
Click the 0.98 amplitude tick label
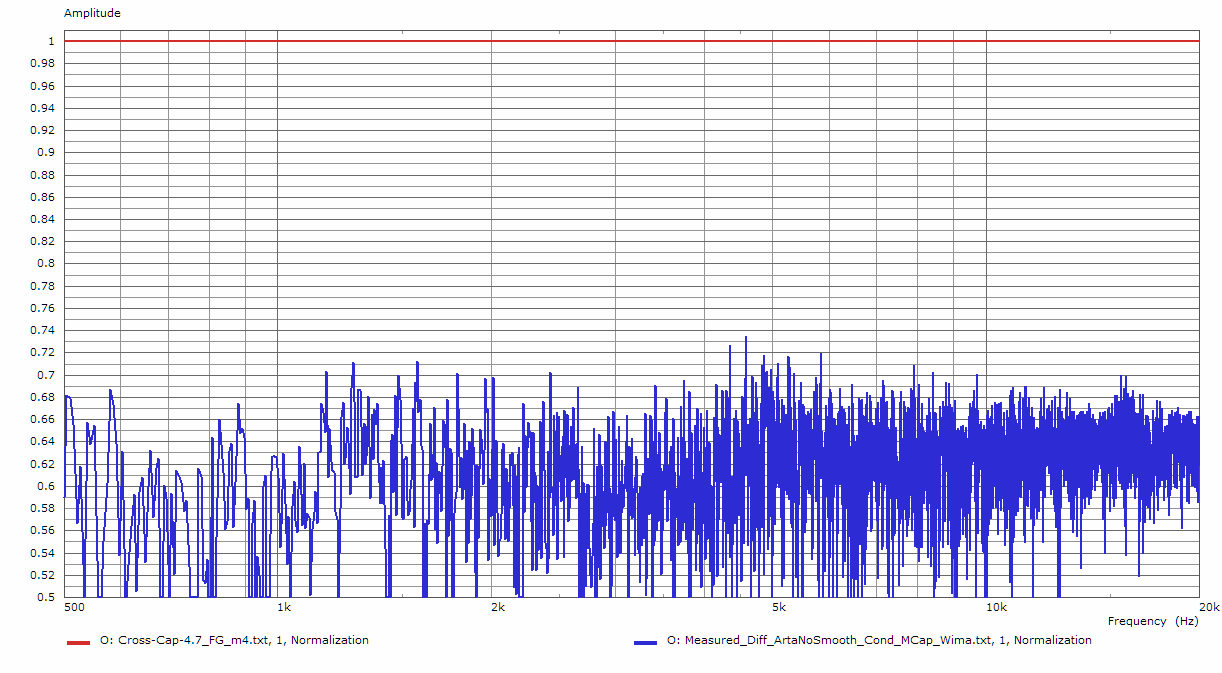click(43, 63)
